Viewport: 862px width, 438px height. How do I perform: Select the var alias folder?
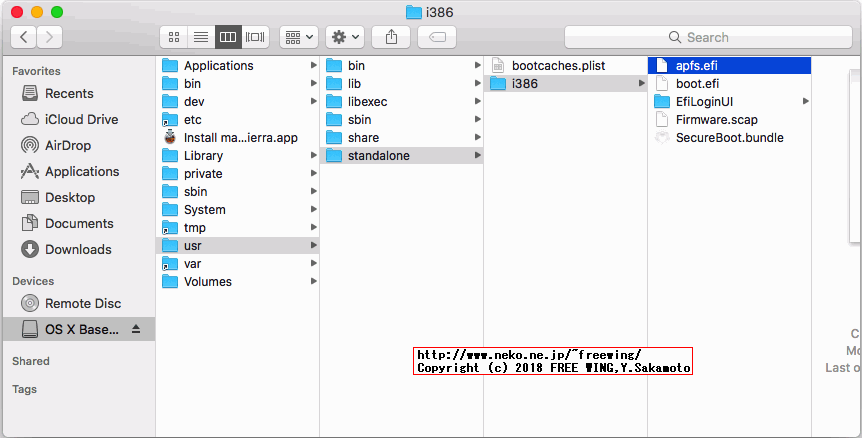[237, 264]
